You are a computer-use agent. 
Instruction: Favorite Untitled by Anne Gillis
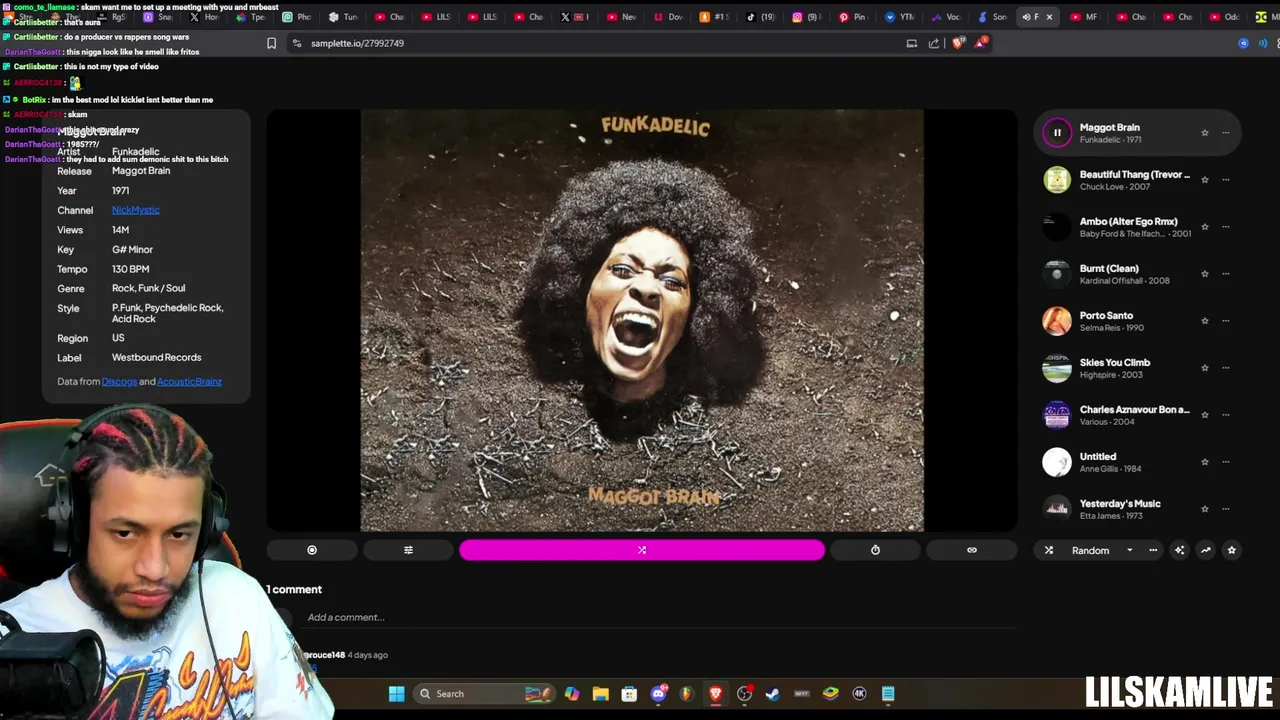pos(1204,462)
